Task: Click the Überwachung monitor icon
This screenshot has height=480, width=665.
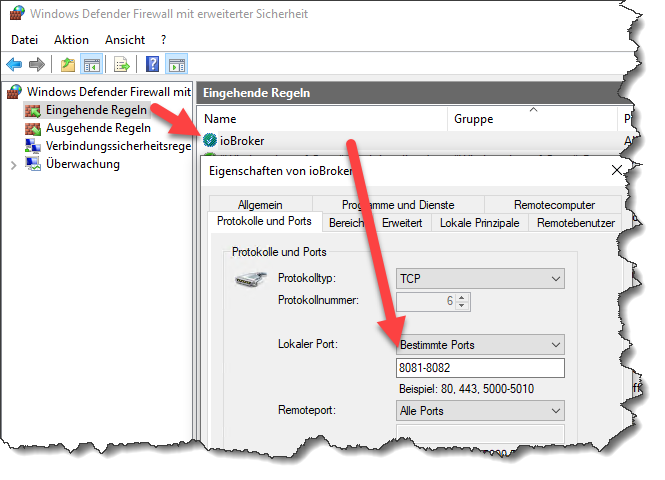Action: point(33,164)
